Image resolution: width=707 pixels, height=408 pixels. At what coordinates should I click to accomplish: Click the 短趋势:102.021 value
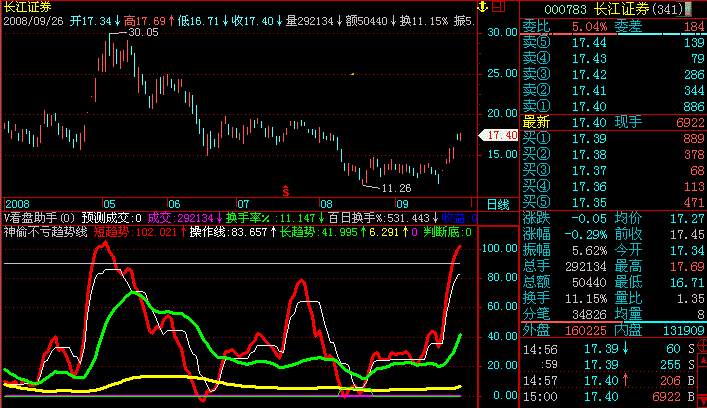(140, 232)
